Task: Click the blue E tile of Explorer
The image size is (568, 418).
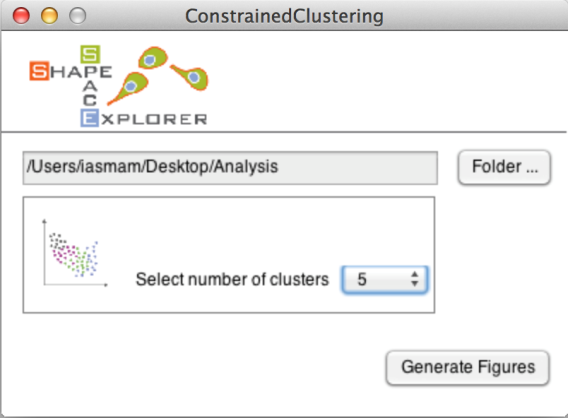Action: pos(89,118)
